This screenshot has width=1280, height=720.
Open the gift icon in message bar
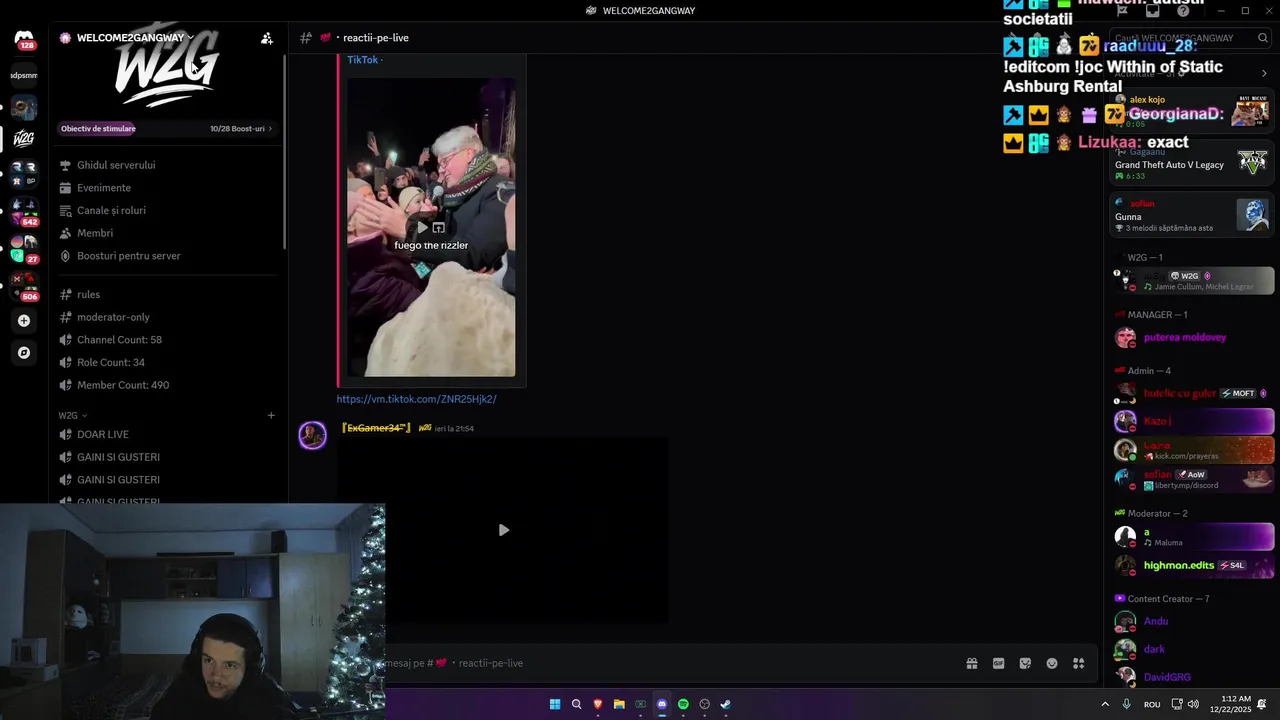pos(971,663)
